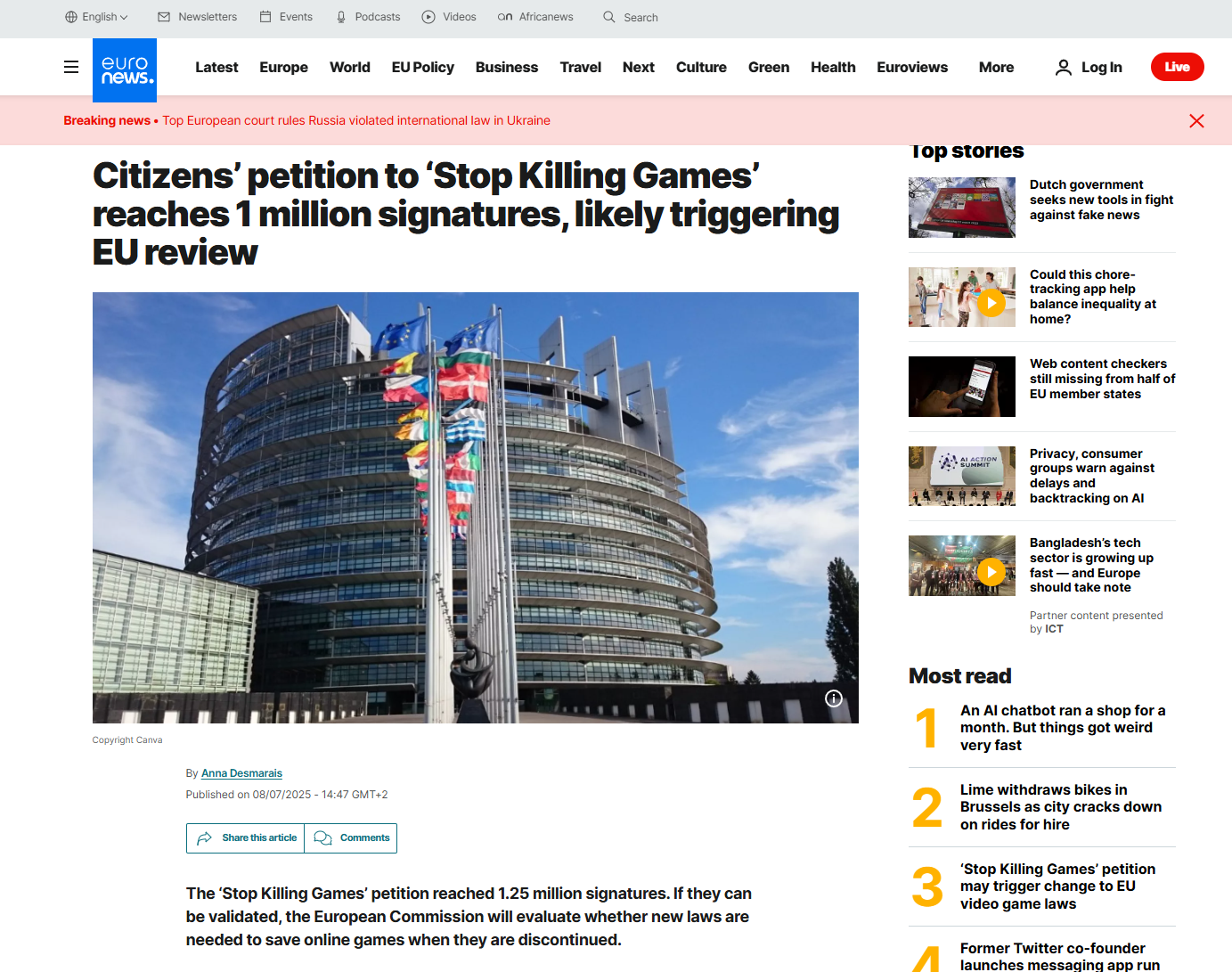
Task: Open the breaking news about Russia ruling
Action: (356, 120)
